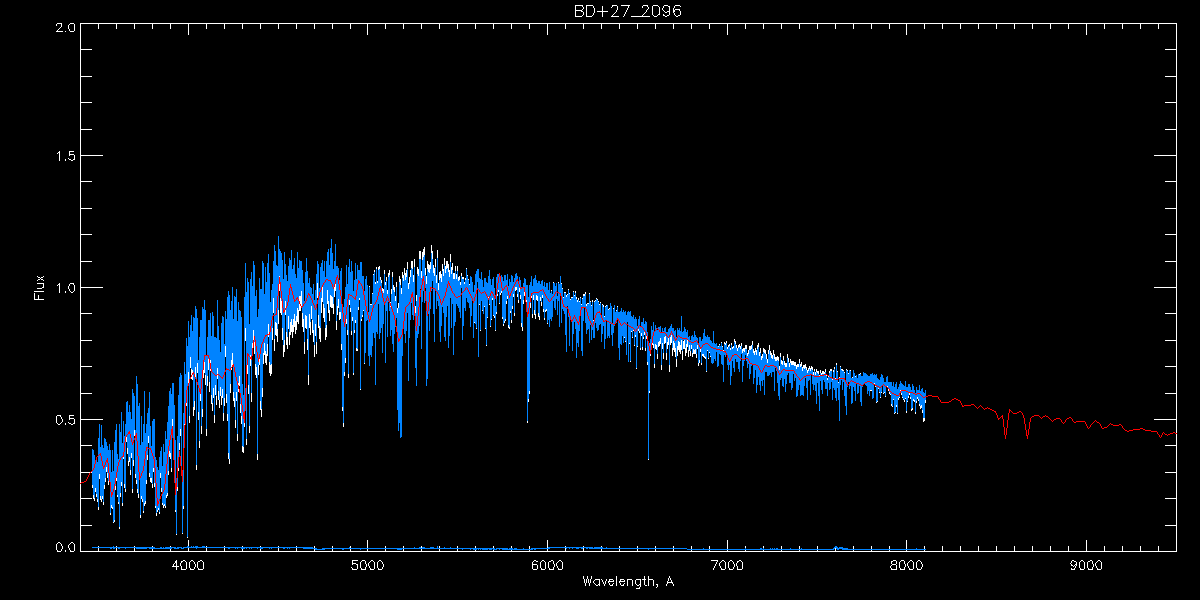This screenshot has height=600, width=1200.
Task: Click the 'Wavelength, A' x-axis label
Action: tap(627, 581)
